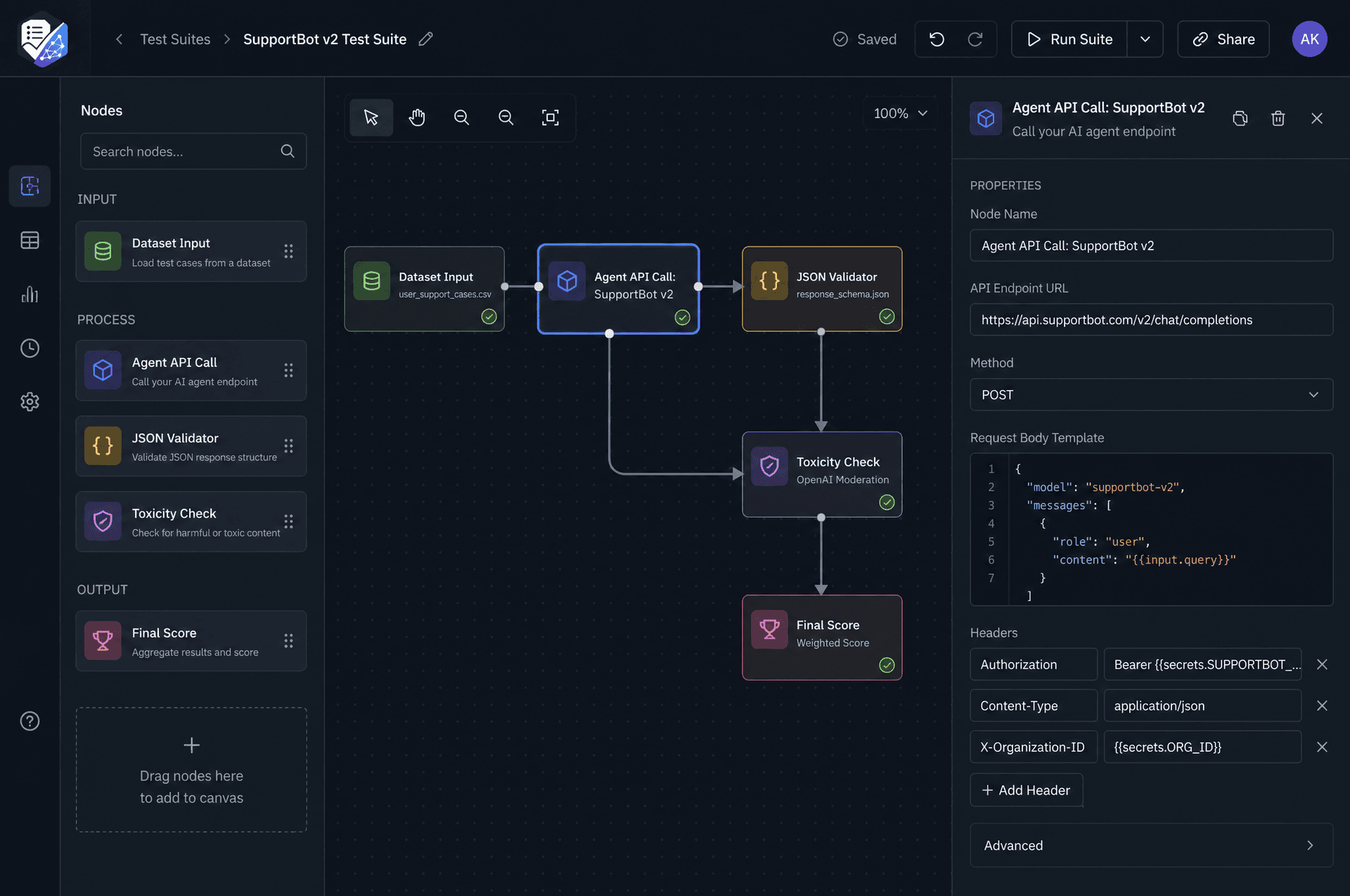The image size is (1350, 896).
Task: Click the redo arrow icon
Action: [975, 39]
